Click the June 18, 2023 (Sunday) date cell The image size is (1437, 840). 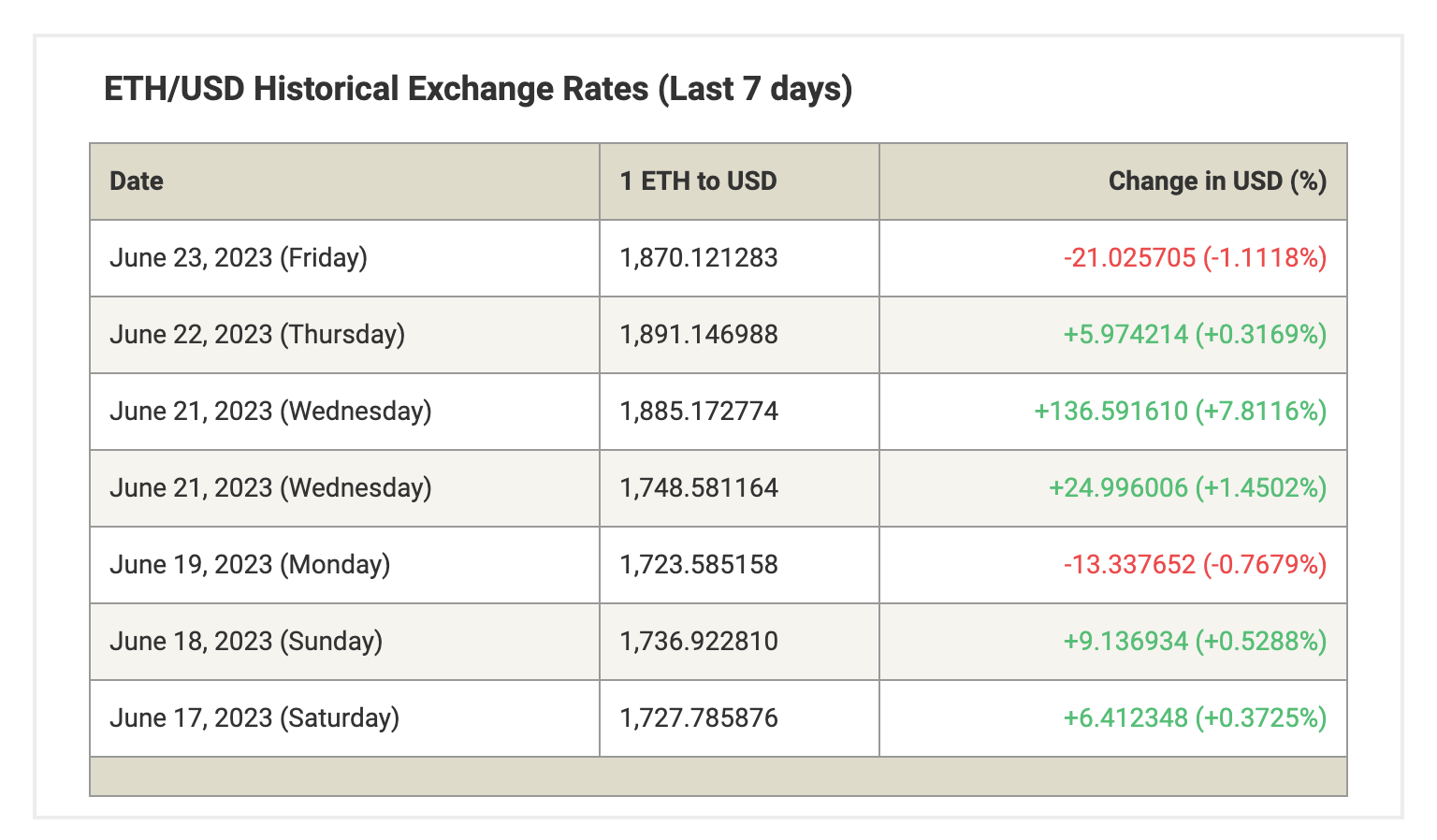[246, 642]
